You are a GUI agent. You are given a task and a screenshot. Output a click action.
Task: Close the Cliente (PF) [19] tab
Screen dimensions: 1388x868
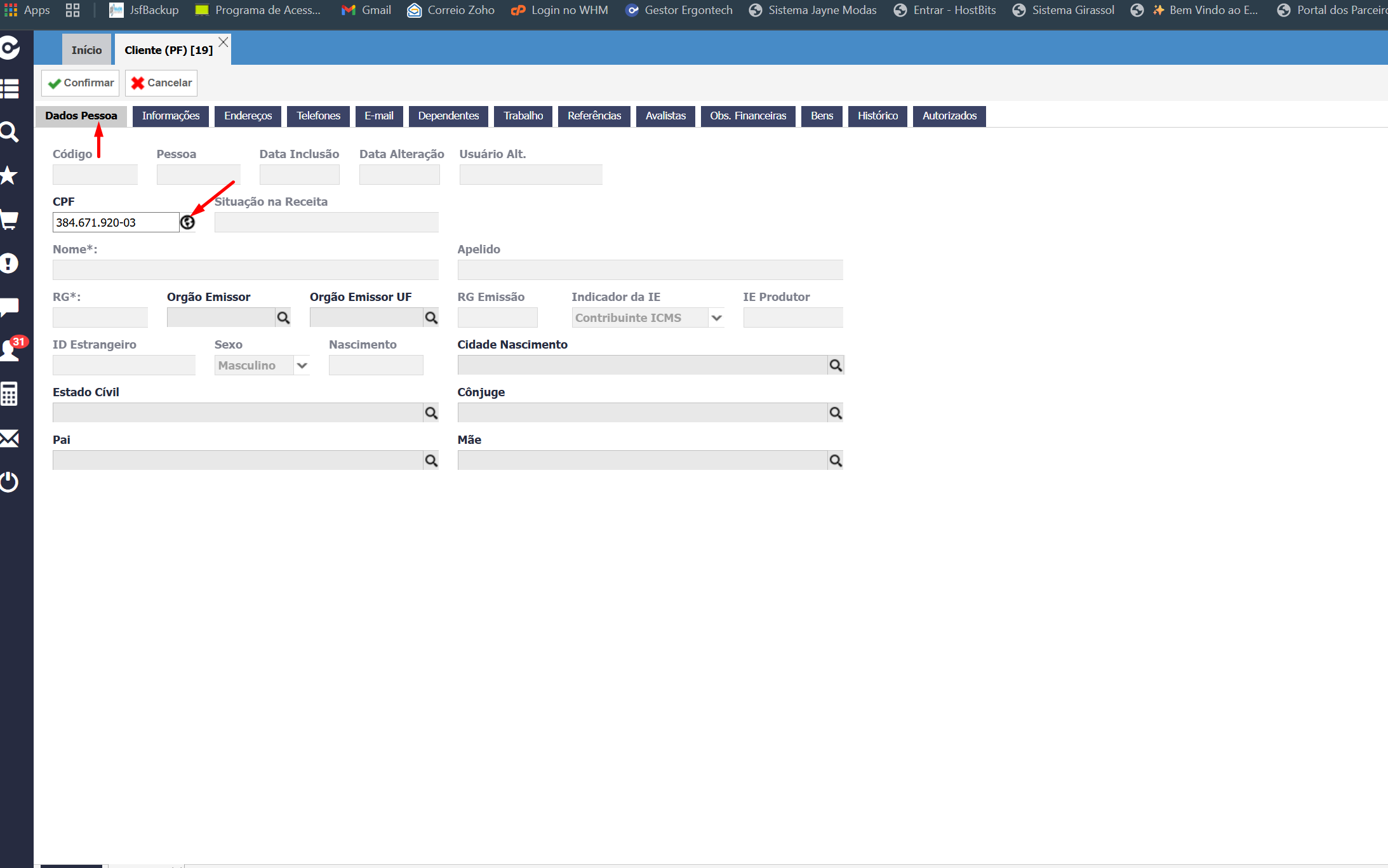coord(224,43)
